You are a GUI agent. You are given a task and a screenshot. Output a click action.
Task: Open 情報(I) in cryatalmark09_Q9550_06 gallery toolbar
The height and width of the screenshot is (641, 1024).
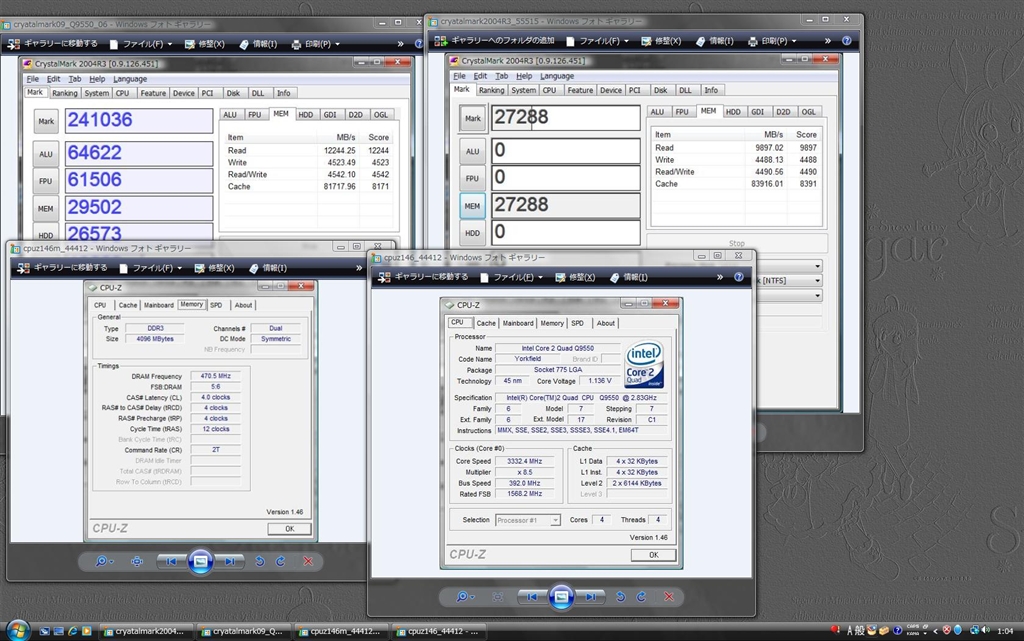[258, 44]
